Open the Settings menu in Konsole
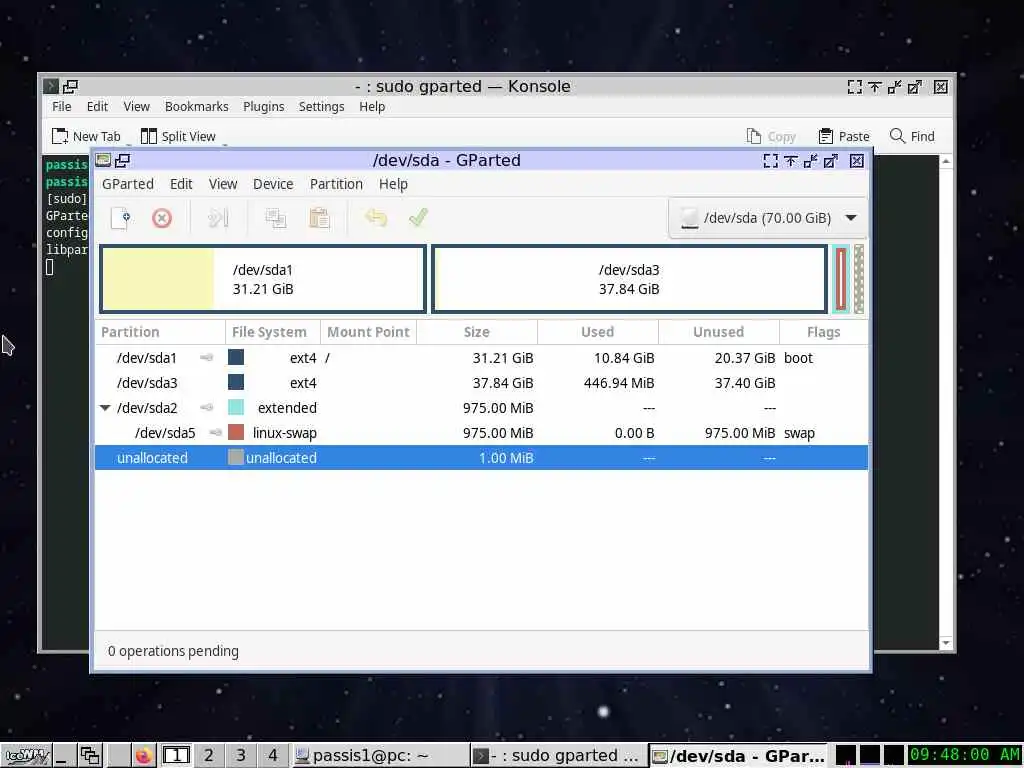This screenshot has height=768, width=1024. click(x=321, y=106)
